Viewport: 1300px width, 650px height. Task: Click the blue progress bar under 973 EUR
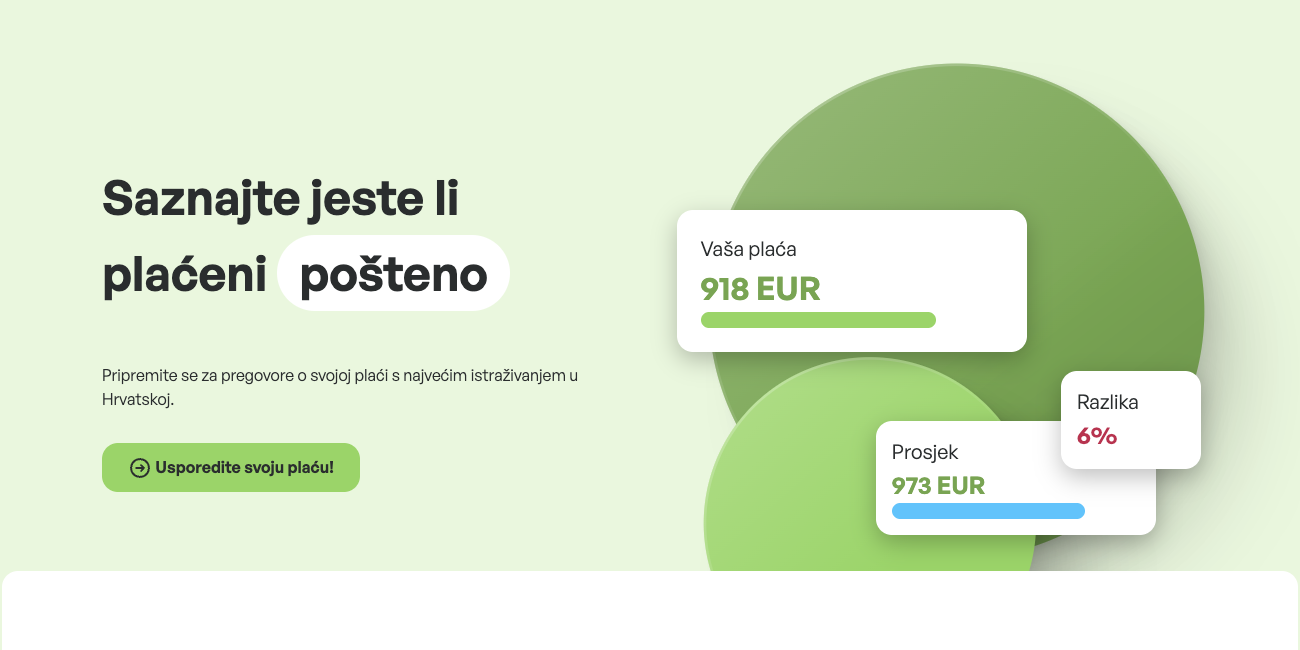[988, 511]
